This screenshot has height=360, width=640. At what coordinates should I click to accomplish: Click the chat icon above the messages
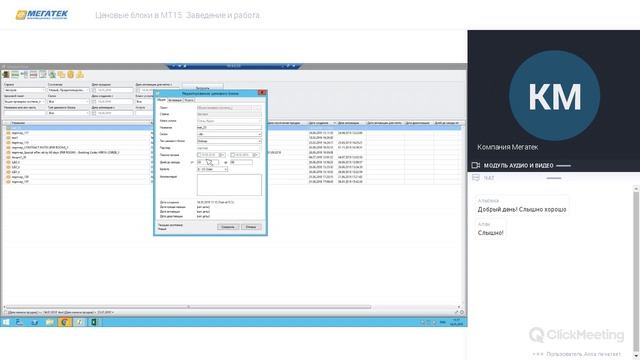pos(476,178)
